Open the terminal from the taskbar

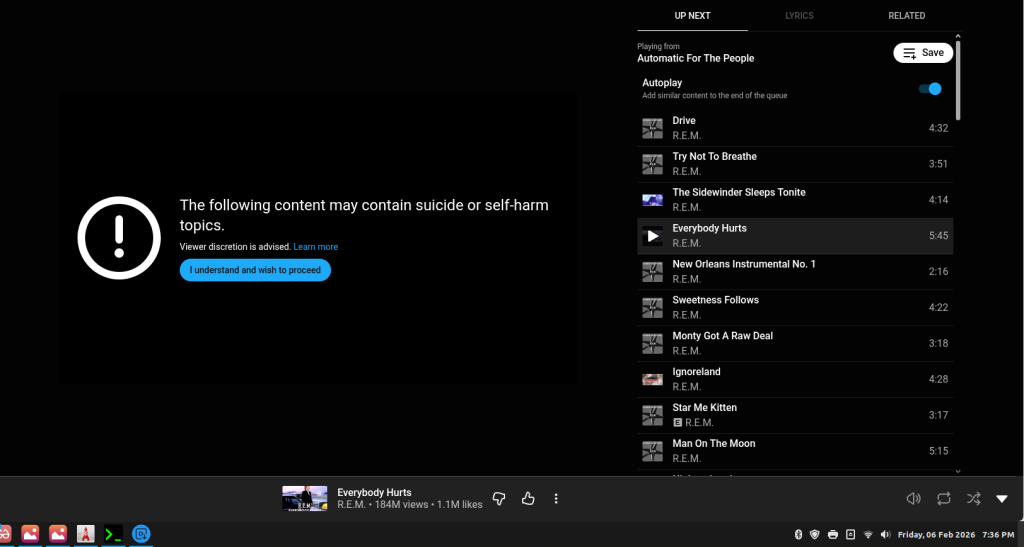114,534
